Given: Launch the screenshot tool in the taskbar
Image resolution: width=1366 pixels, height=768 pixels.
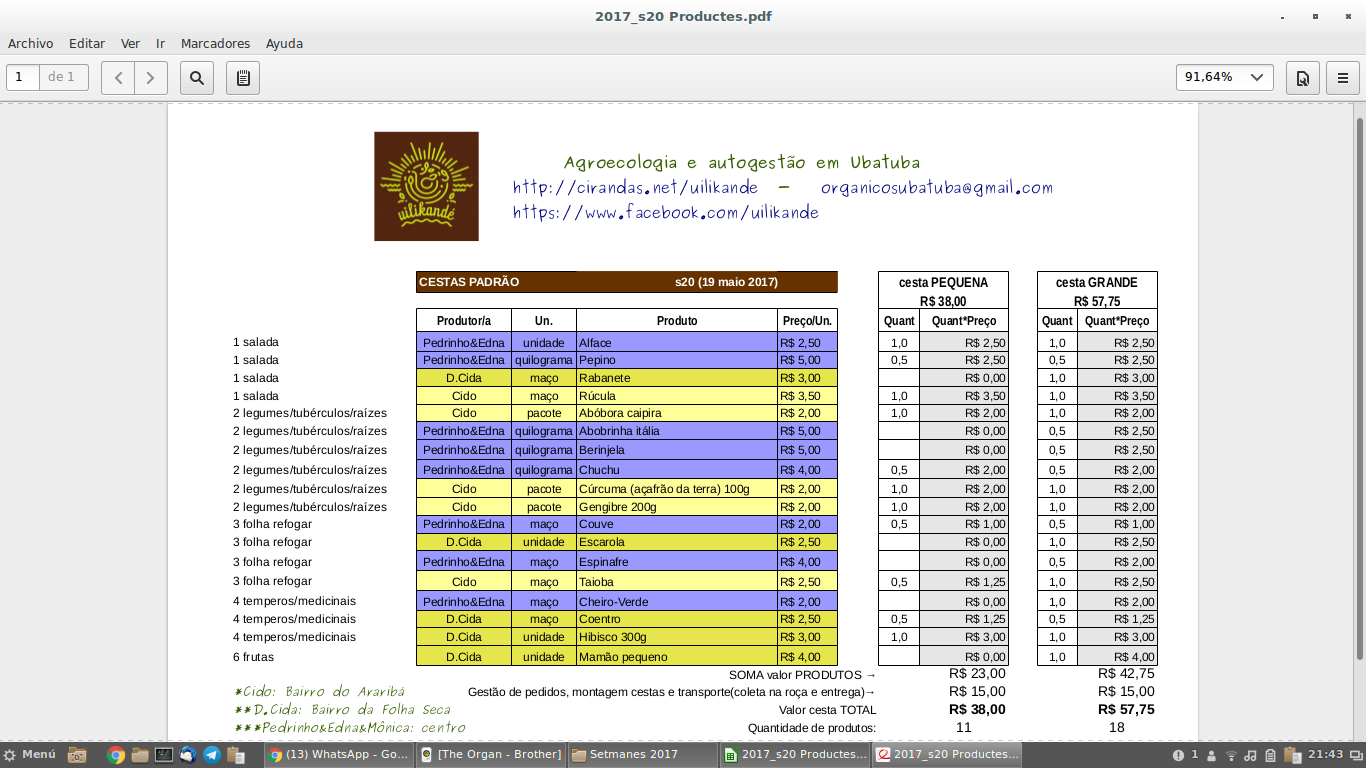Looking at the screenshot, I should click(x=78, y=755).
